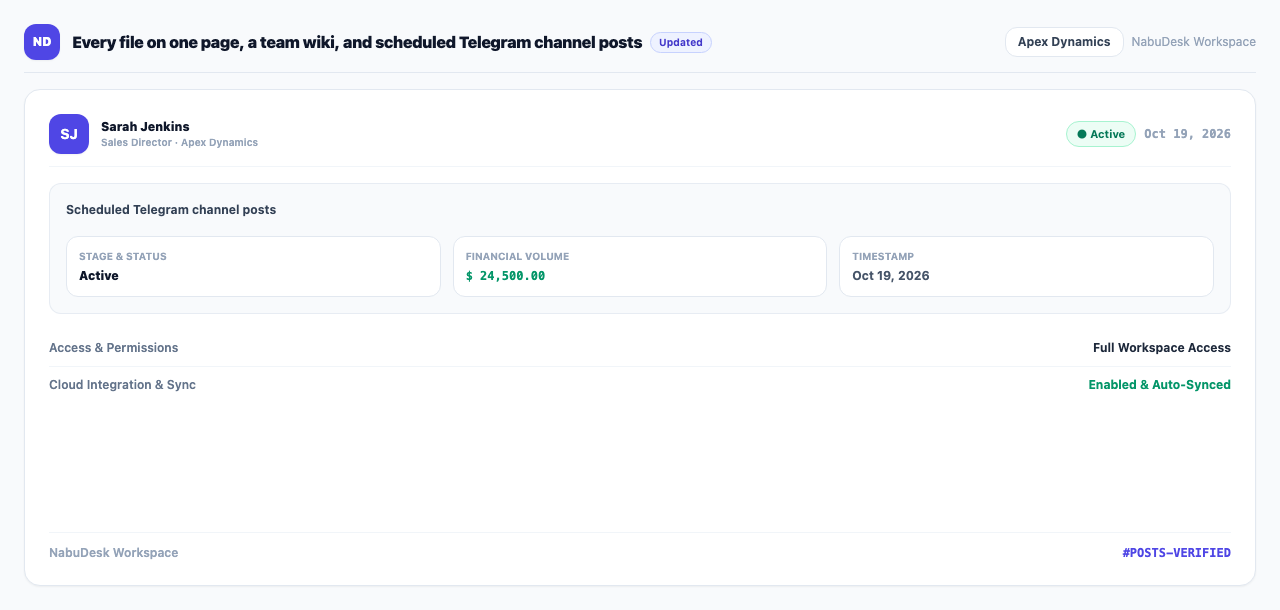Screen dimensions: 1280x610
Task: Open the Financial Volume card
Action: pos(640,266)
